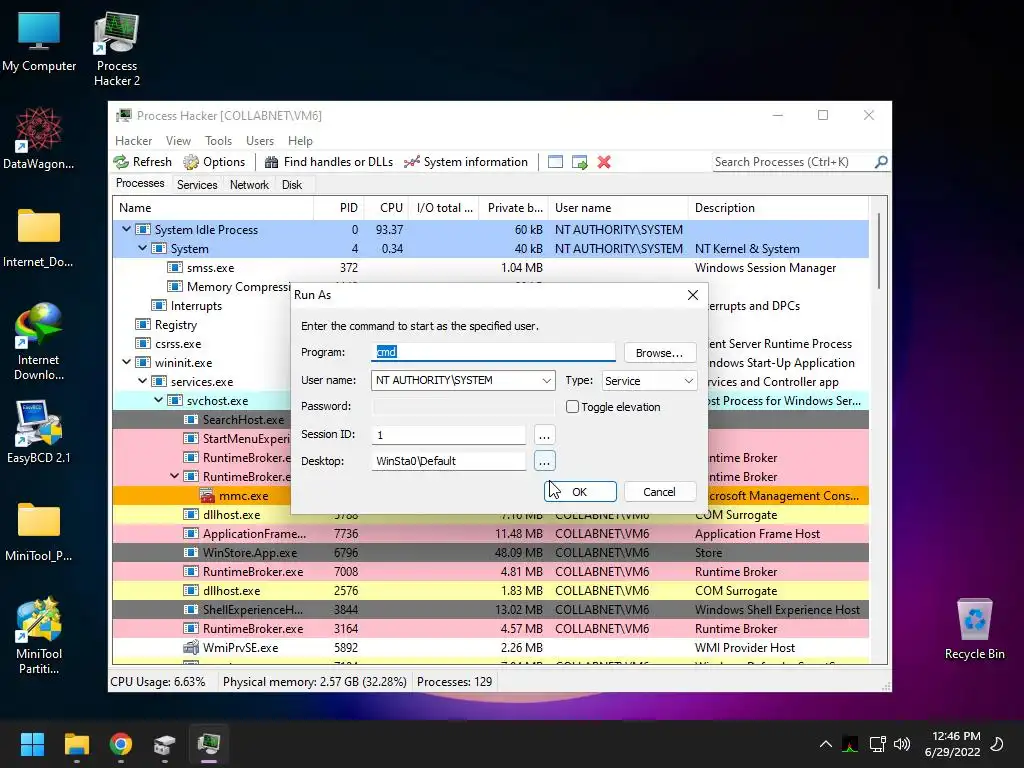Screen dimensions: 1024x768
Task: Click Cancel in Run As dialog
Action: click(x=660, y=492)
